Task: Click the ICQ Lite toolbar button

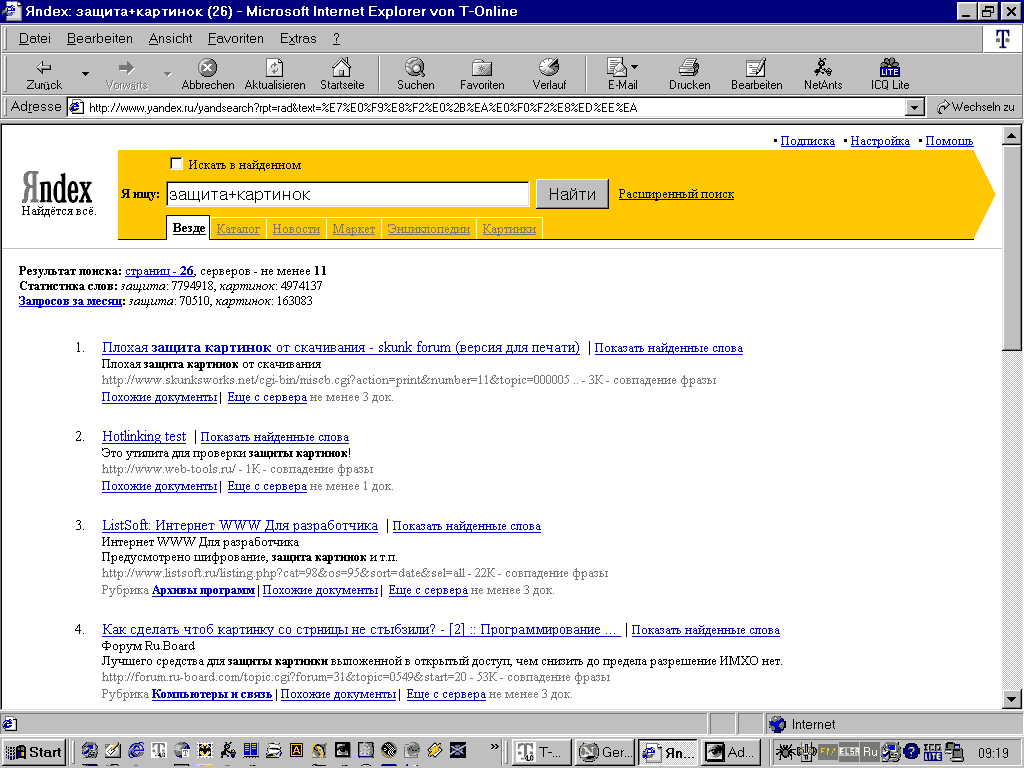Action: coord(889,74)
